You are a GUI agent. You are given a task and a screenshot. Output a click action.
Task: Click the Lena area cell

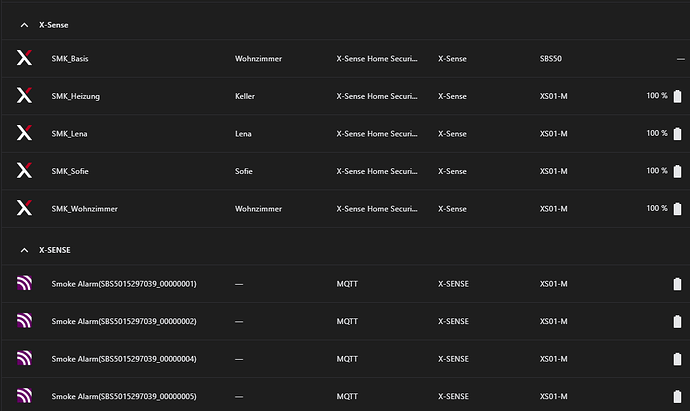(x=243, y=134)
